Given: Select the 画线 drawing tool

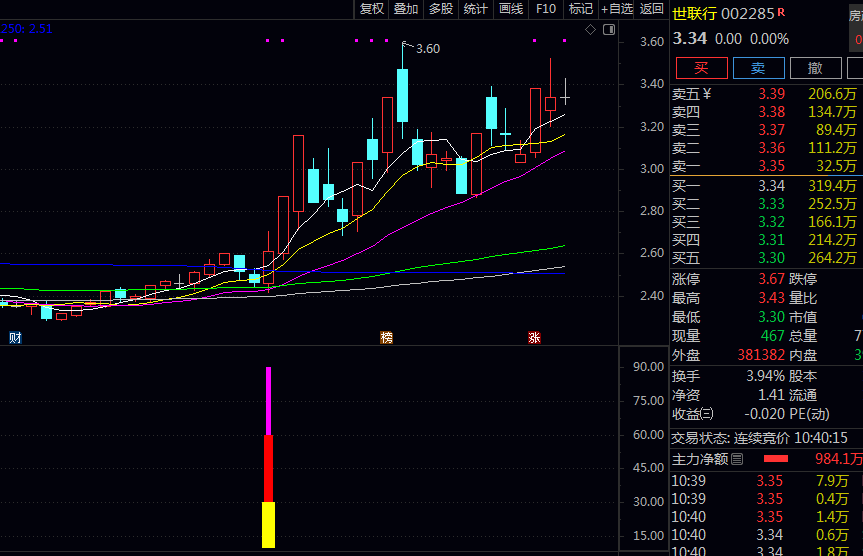Looking at the screenshot, I should 510,9.
